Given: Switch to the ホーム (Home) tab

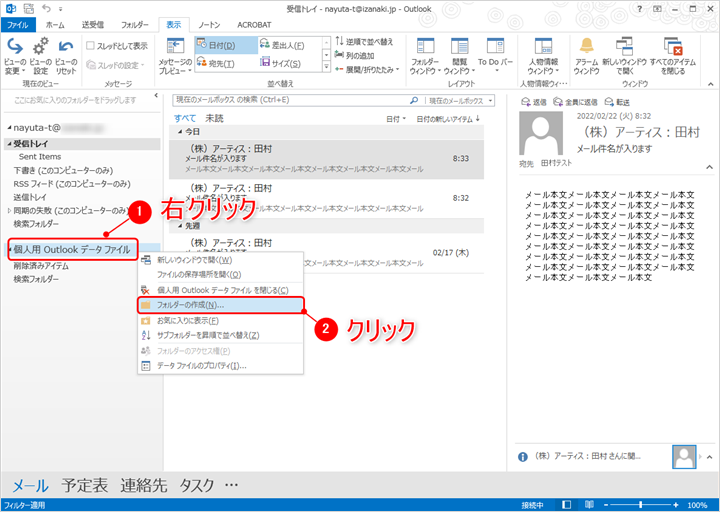Looking at the screenshot, I should click(x=55, y=25).
